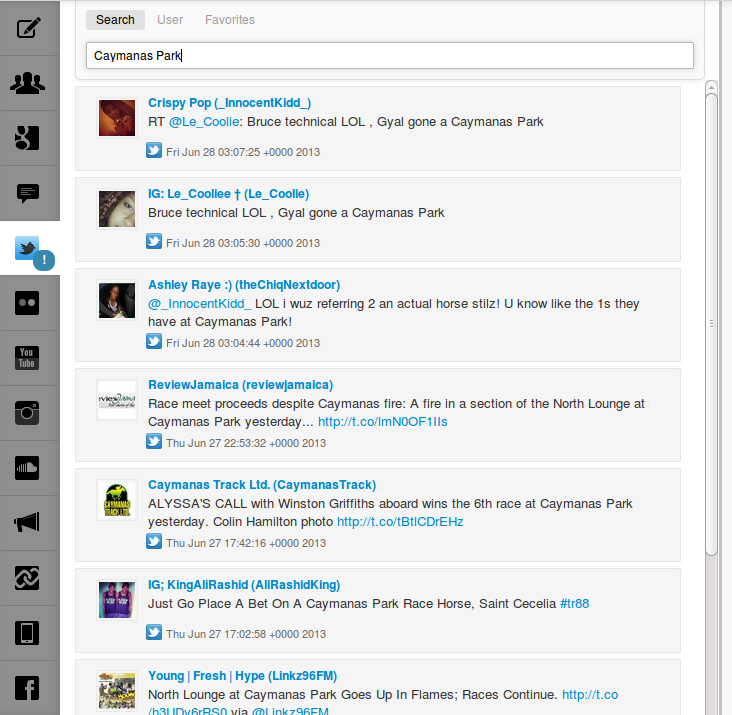The height and width of the screenshot is (715, 732).
Task: Switch to the User tab
Action: 170,20
